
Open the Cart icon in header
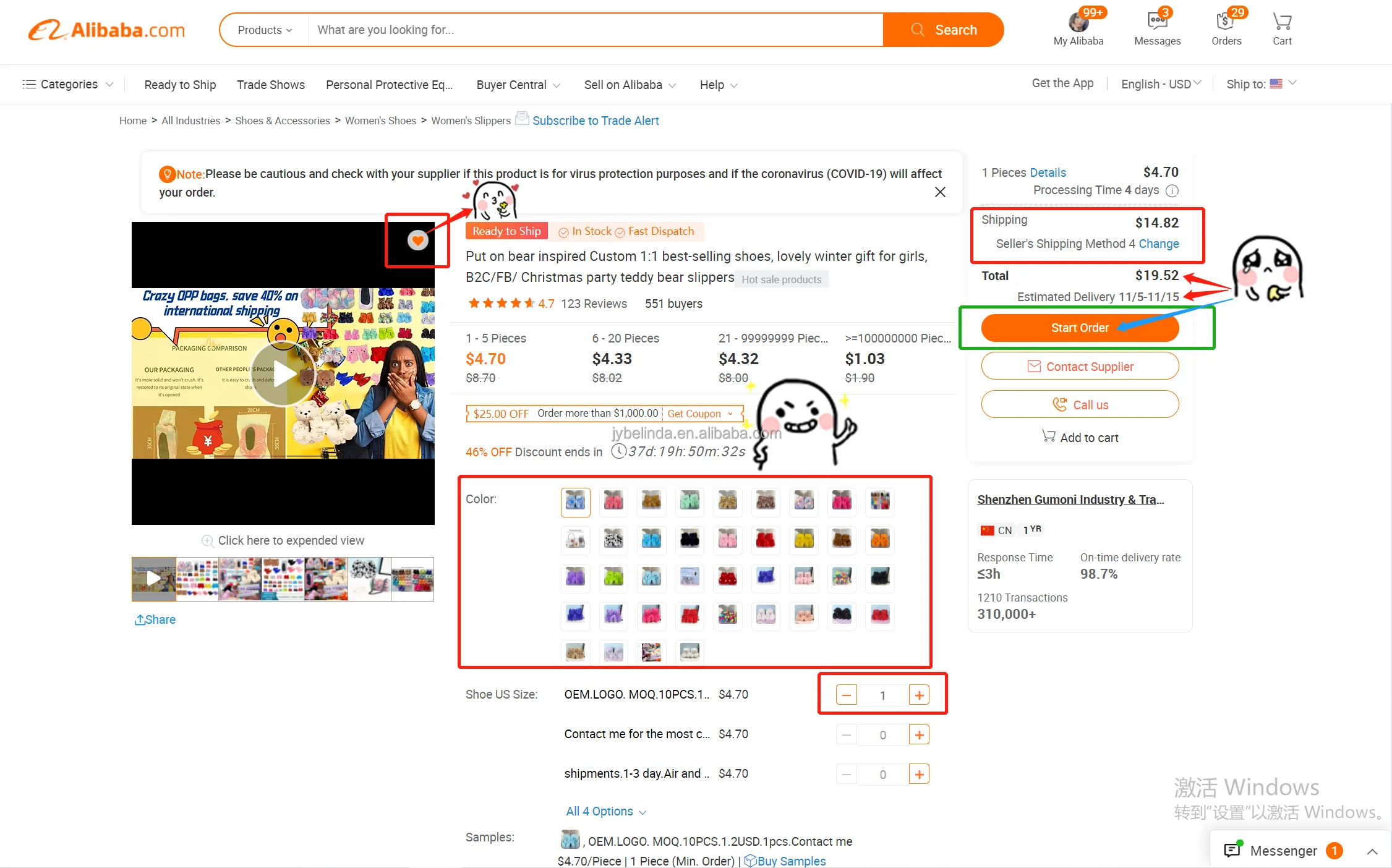click(x=1281, y=28)
